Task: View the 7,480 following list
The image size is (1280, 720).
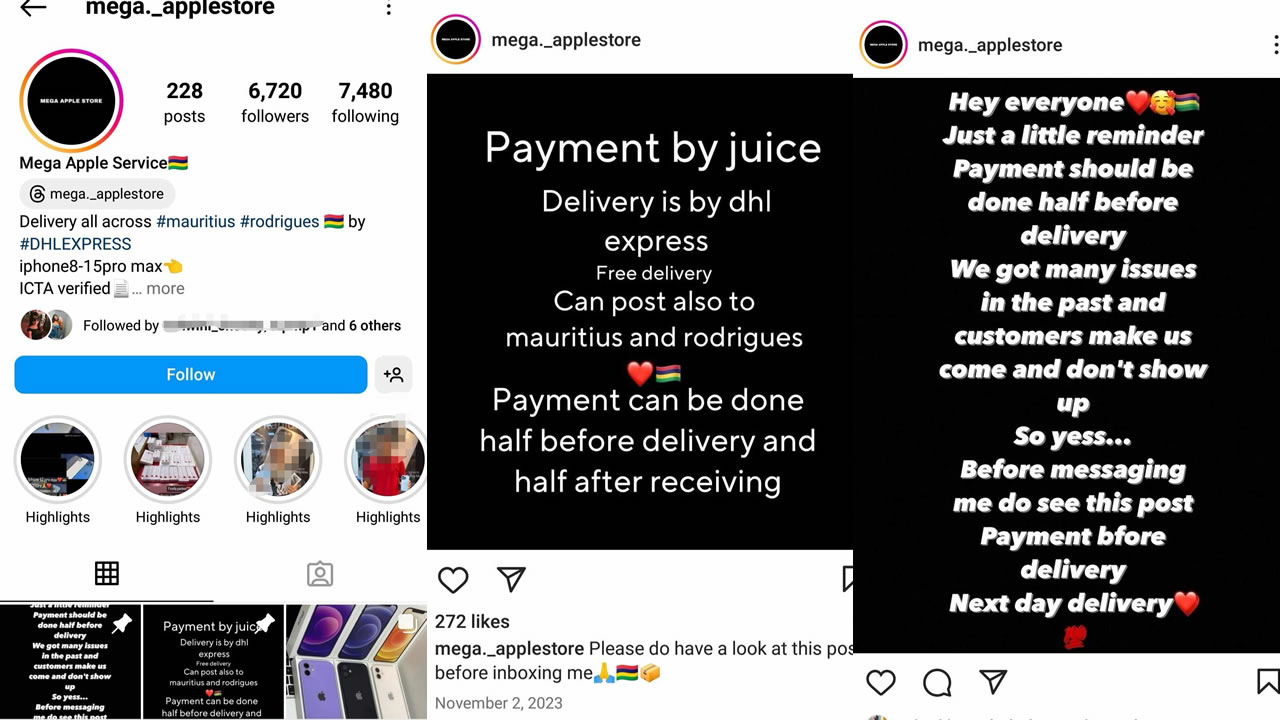Action: 365,102
